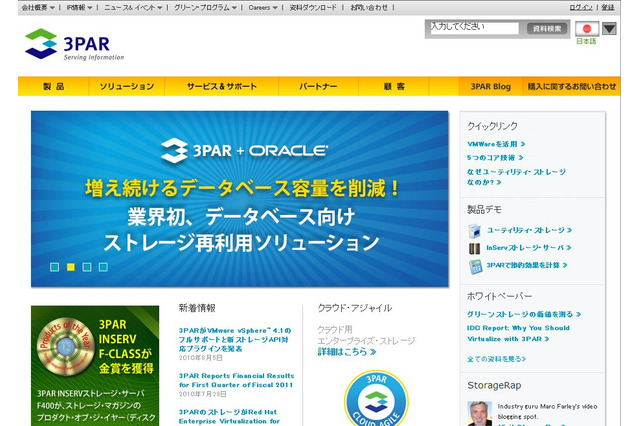Open the 顧客 navigation tab

[394, 86]
